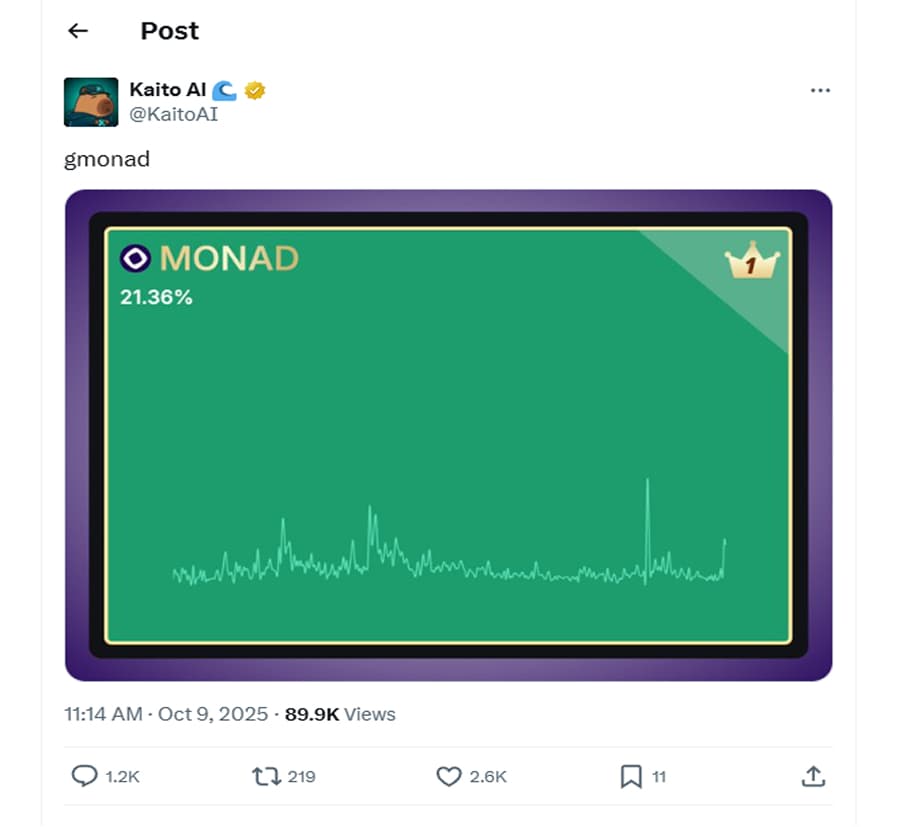Open the three-dot more options menu
Screen dimensions: 897x827
pyautogui.click(x=820, y=91)
